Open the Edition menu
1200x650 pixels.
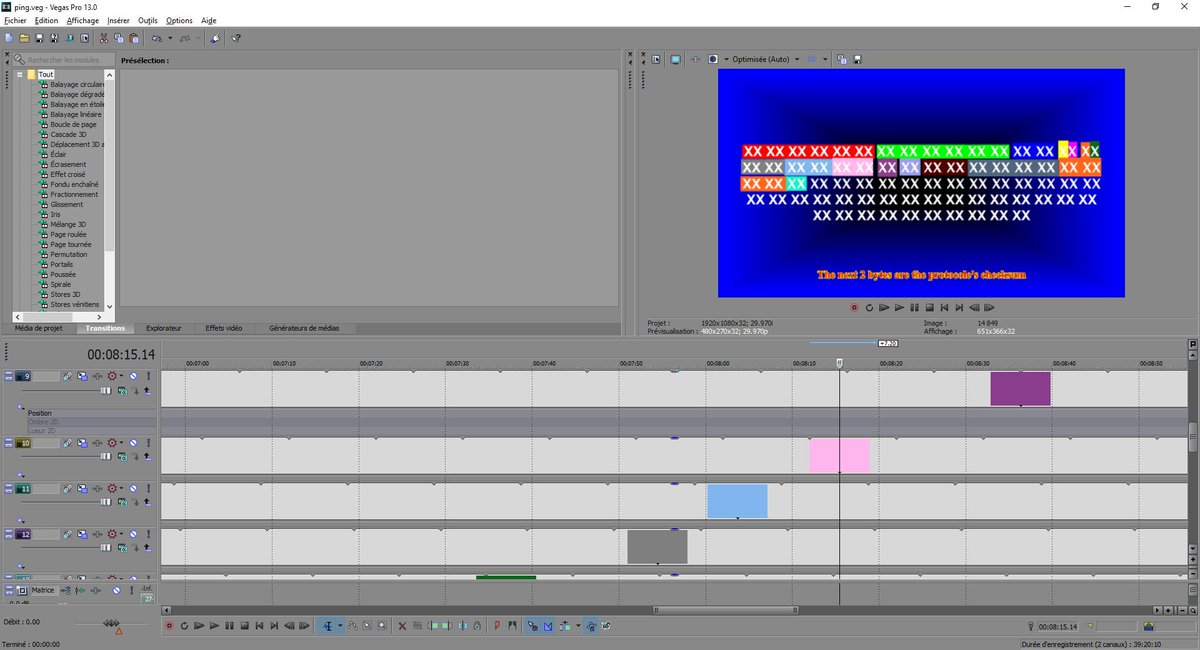(x=47, y=20)
